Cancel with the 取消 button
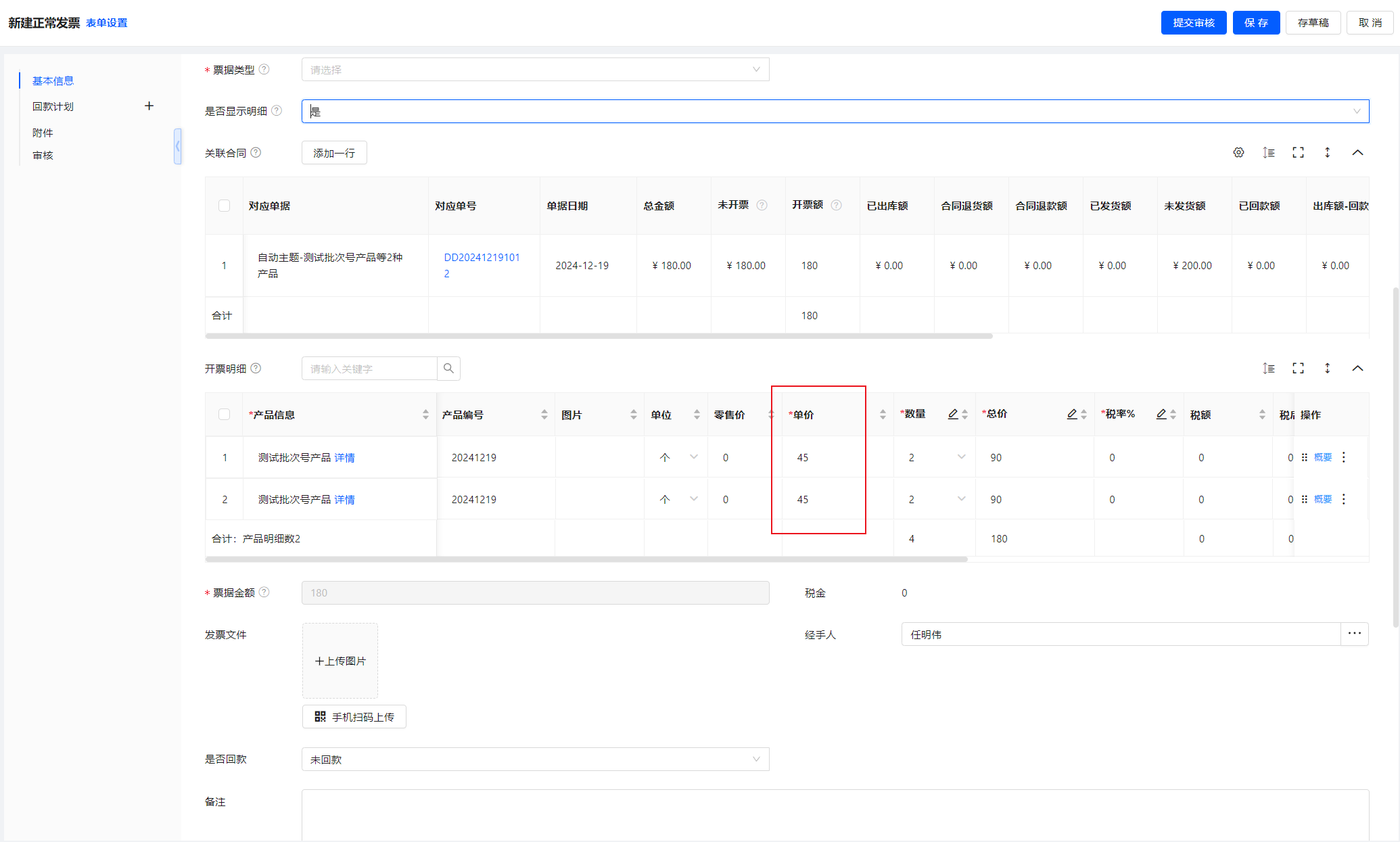This screenshot has height=842, width=1400. [1370, 23]
